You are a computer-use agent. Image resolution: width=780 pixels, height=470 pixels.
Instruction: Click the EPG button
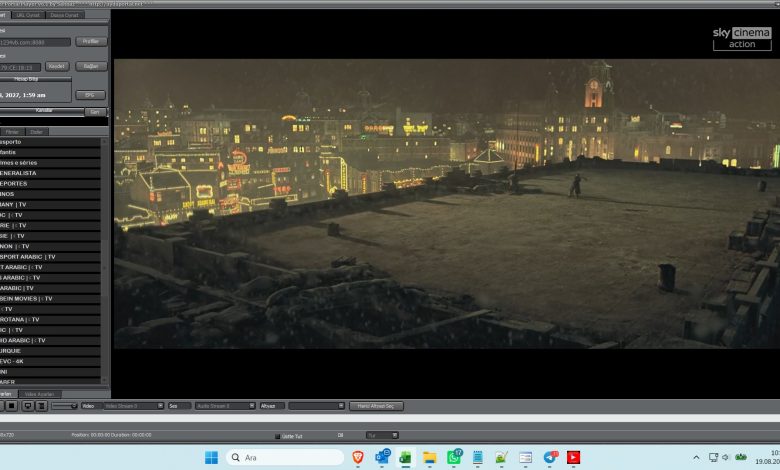click(x=90, y=94)
